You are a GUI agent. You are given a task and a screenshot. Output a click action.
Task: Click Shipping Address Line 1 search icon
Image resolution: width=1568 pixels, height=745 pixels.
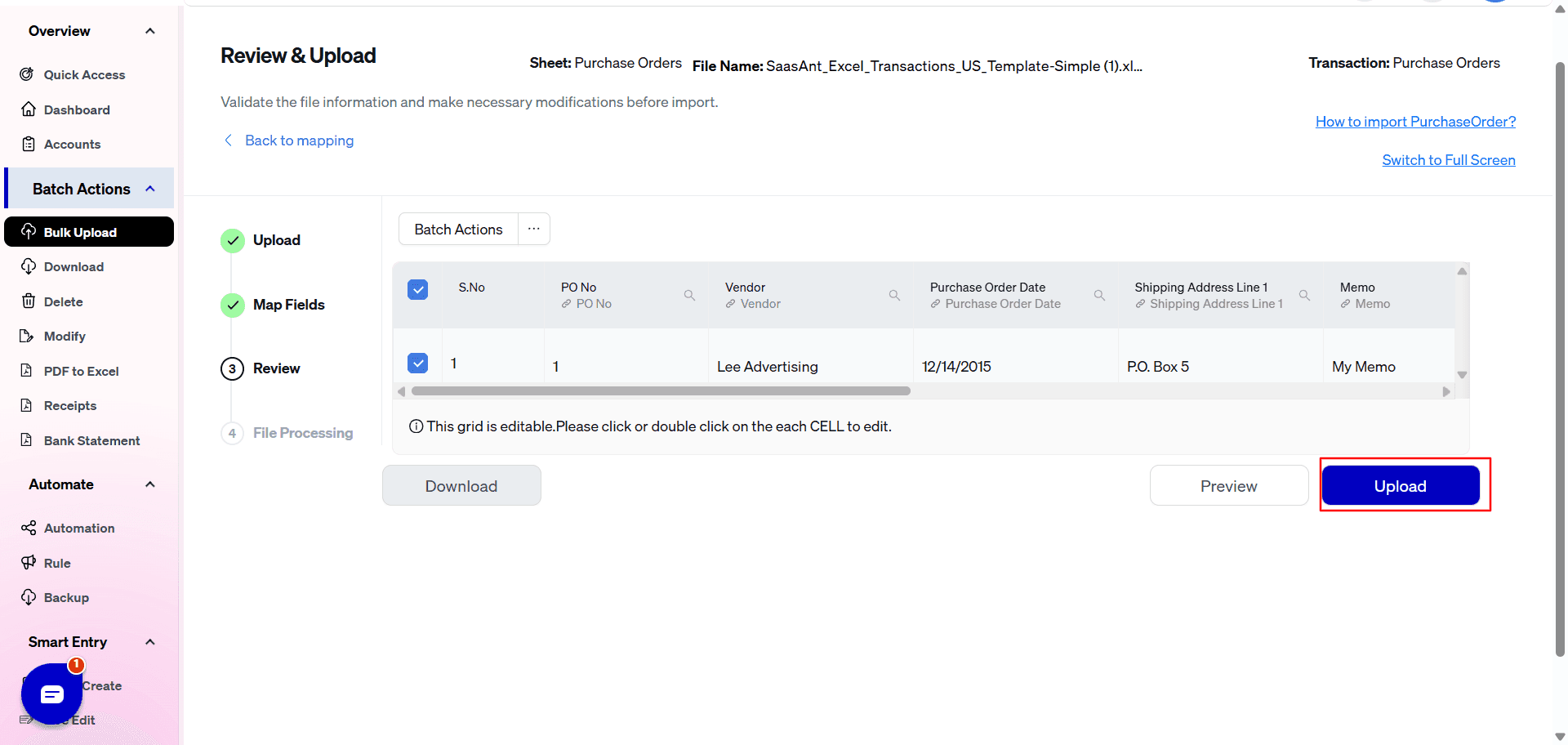click(1304, 295)
